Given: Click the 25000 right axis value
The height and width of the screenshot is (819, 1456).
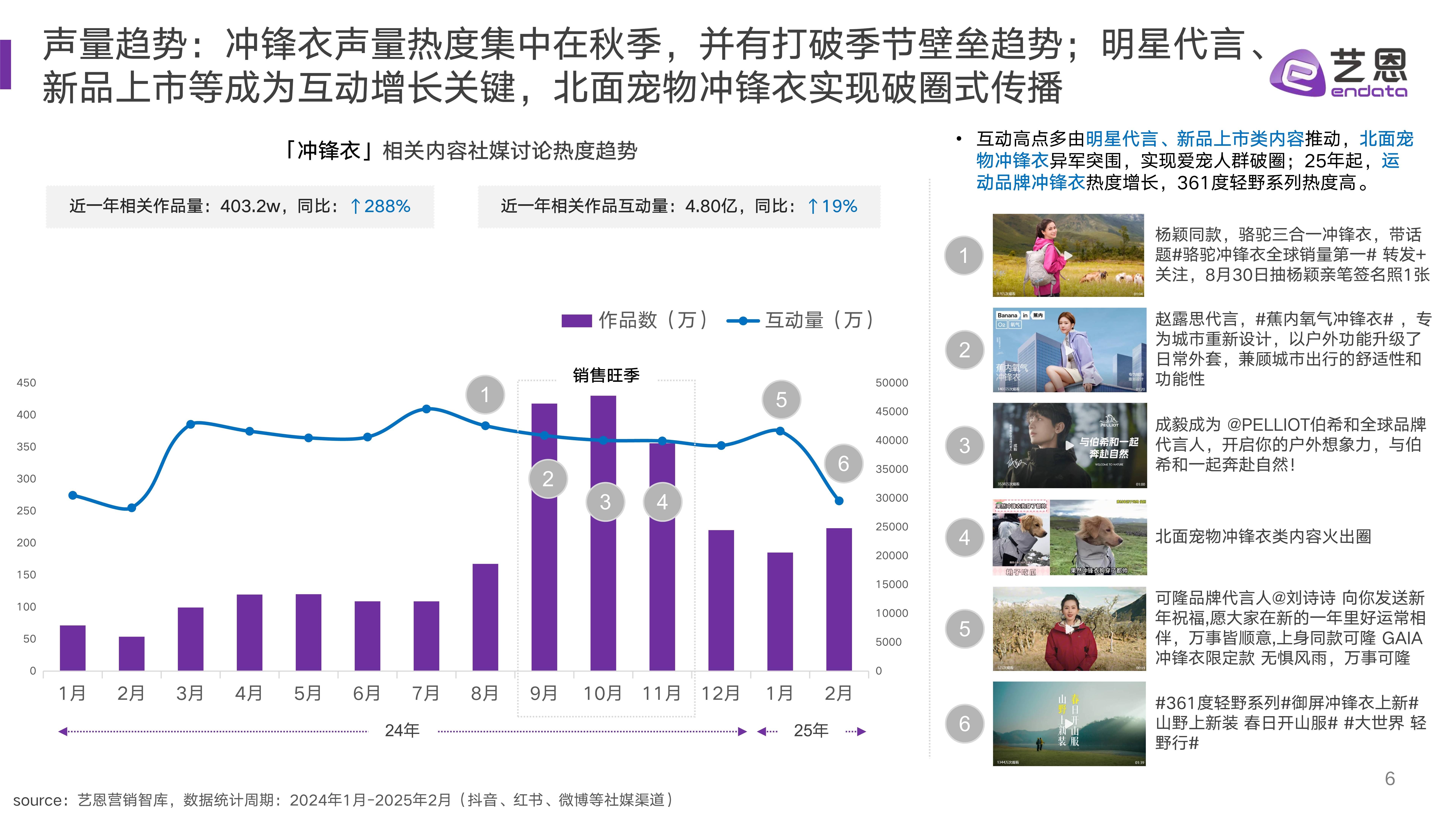Looking at the screenshot, I should tap(892, 527).
